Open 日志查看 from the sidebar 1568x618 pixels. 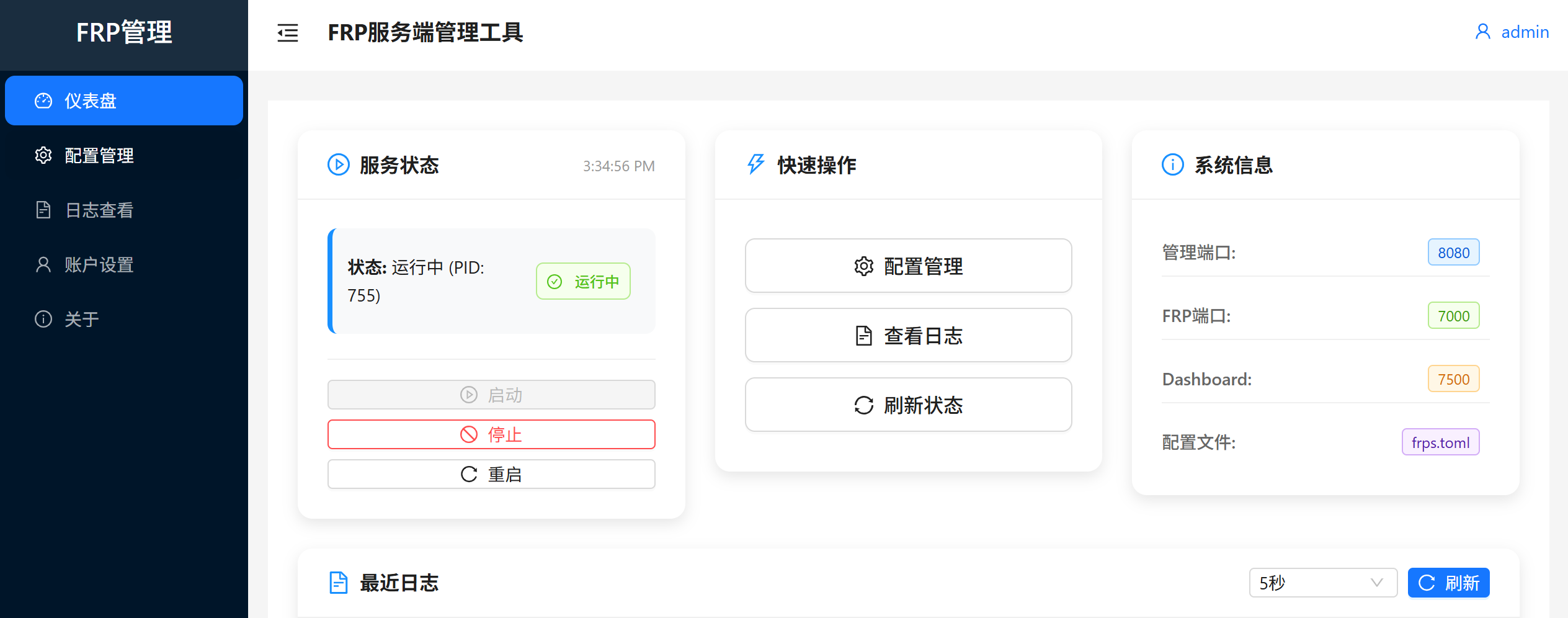coord(99,210)
